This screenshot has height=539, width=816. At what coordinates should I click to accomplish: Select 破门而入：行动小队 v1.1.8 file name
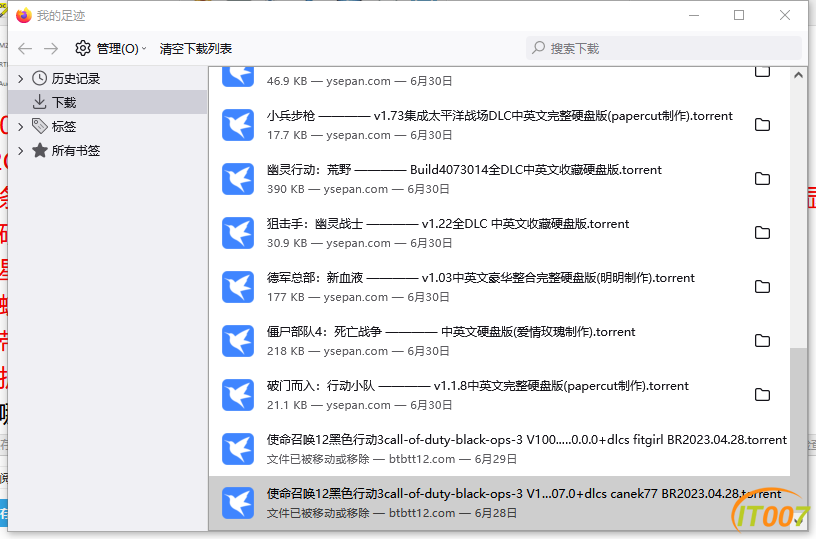(x=478, y=386)
